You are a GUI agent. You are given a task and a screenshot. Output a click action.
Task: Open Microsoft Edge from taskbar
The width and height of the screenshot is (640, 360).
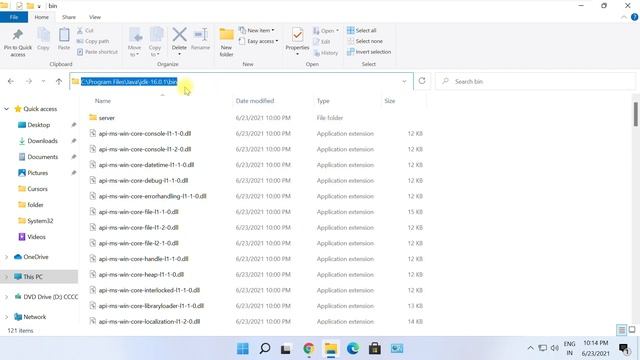(x=353, y=349)
